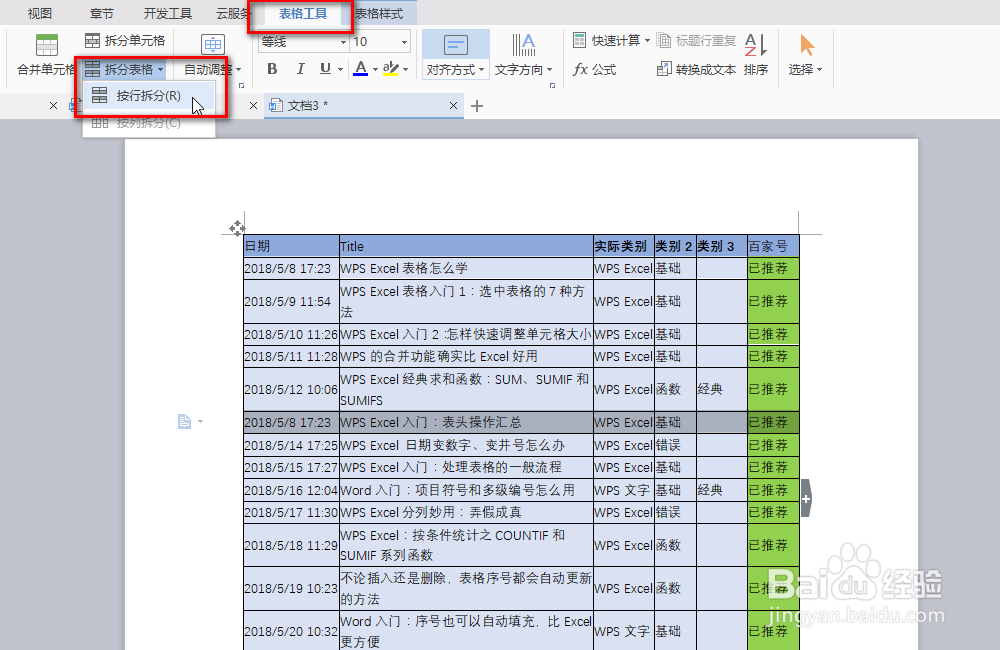Expand underline style dropdown arrow
The height and width of the screenshot is (650, 1000).
coord(341,70)
